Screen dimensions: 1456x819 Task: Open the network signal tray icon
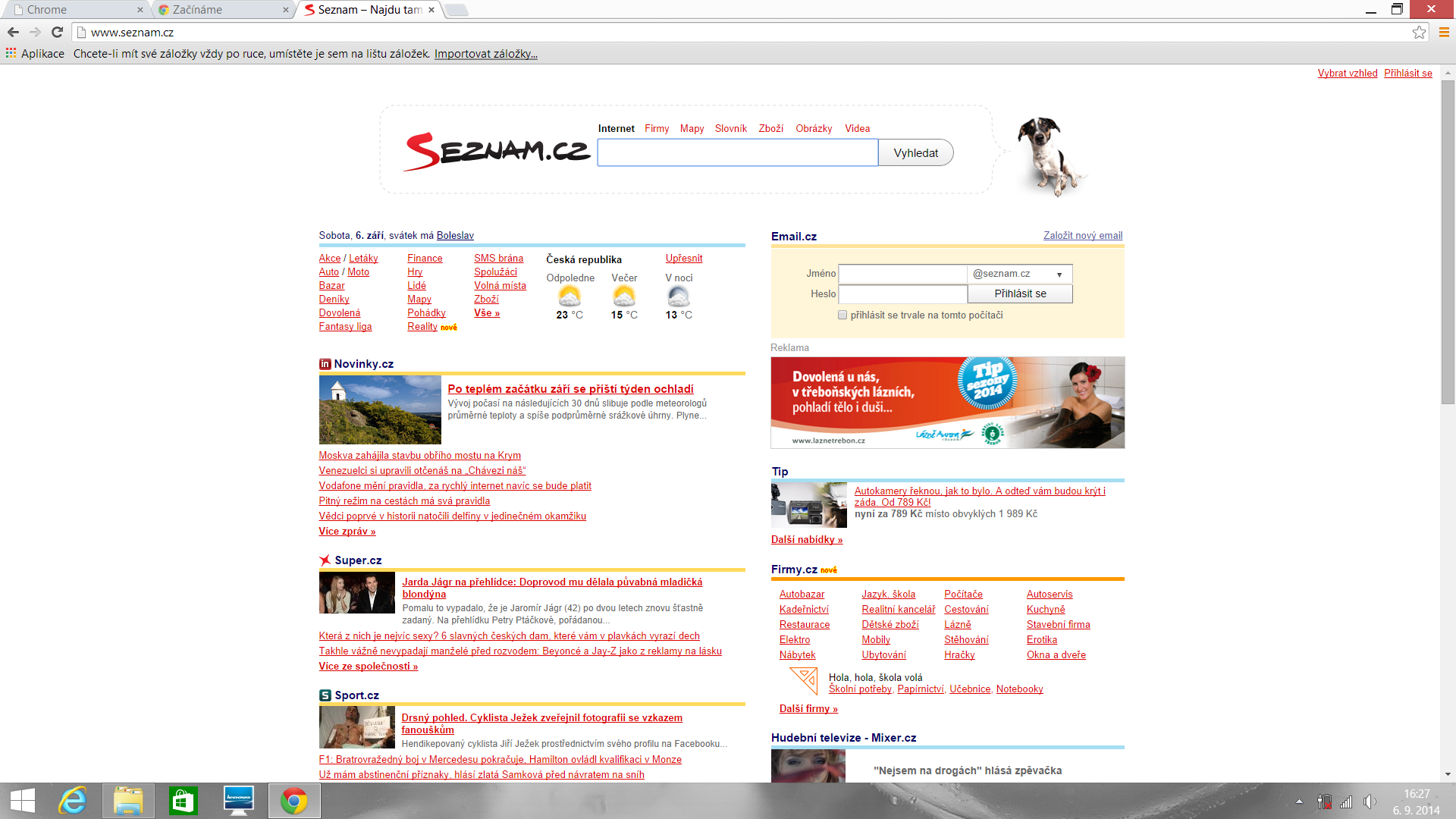click(1347, 802)
